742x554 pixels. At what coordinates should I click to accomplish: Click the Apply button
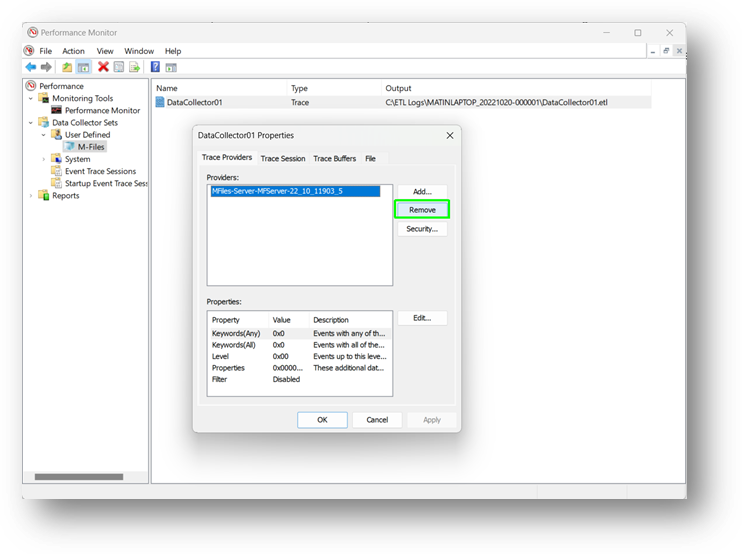click(432, 420)
